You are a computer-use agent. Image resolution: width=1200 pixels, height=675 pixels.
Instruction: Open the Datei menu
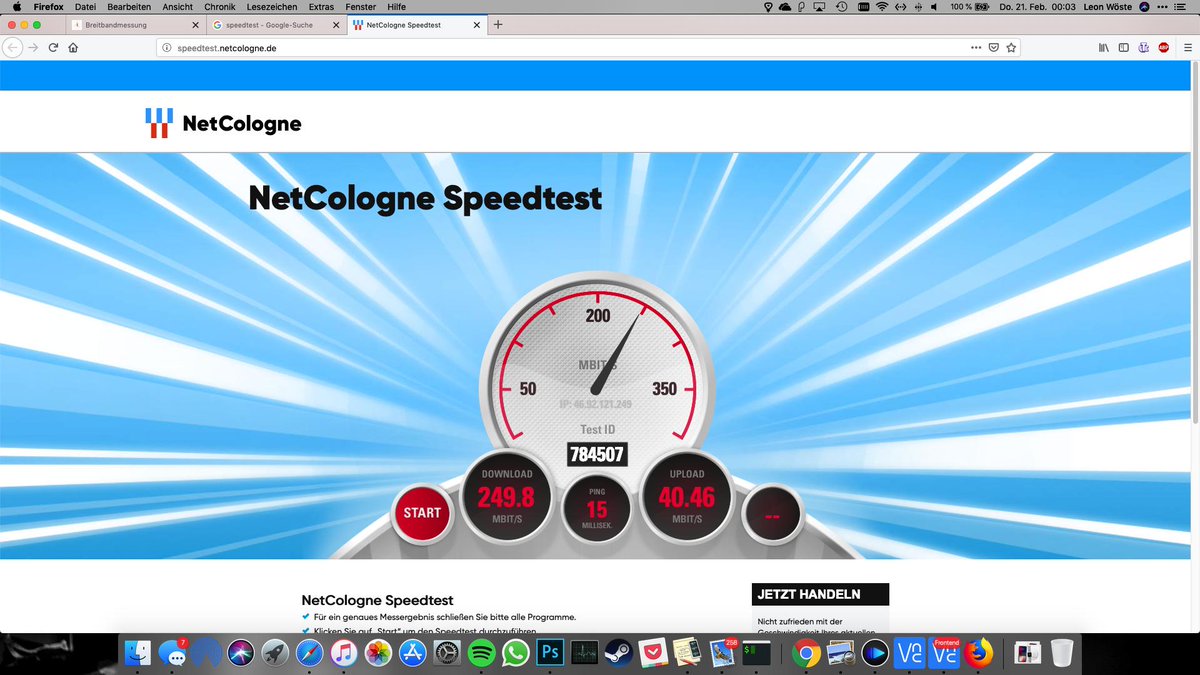click(85, 7)
